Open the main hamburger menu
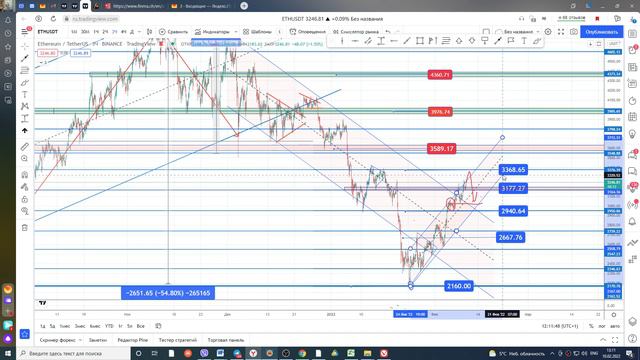640x360 pixels. [x=25, y=32]
